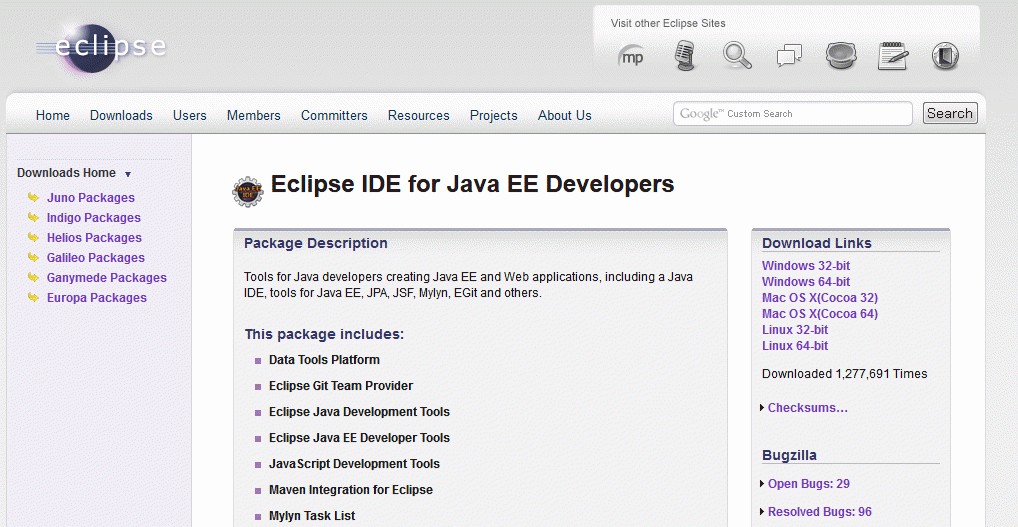Open the microphone Eclipse Live icon

tap(685, 55)
